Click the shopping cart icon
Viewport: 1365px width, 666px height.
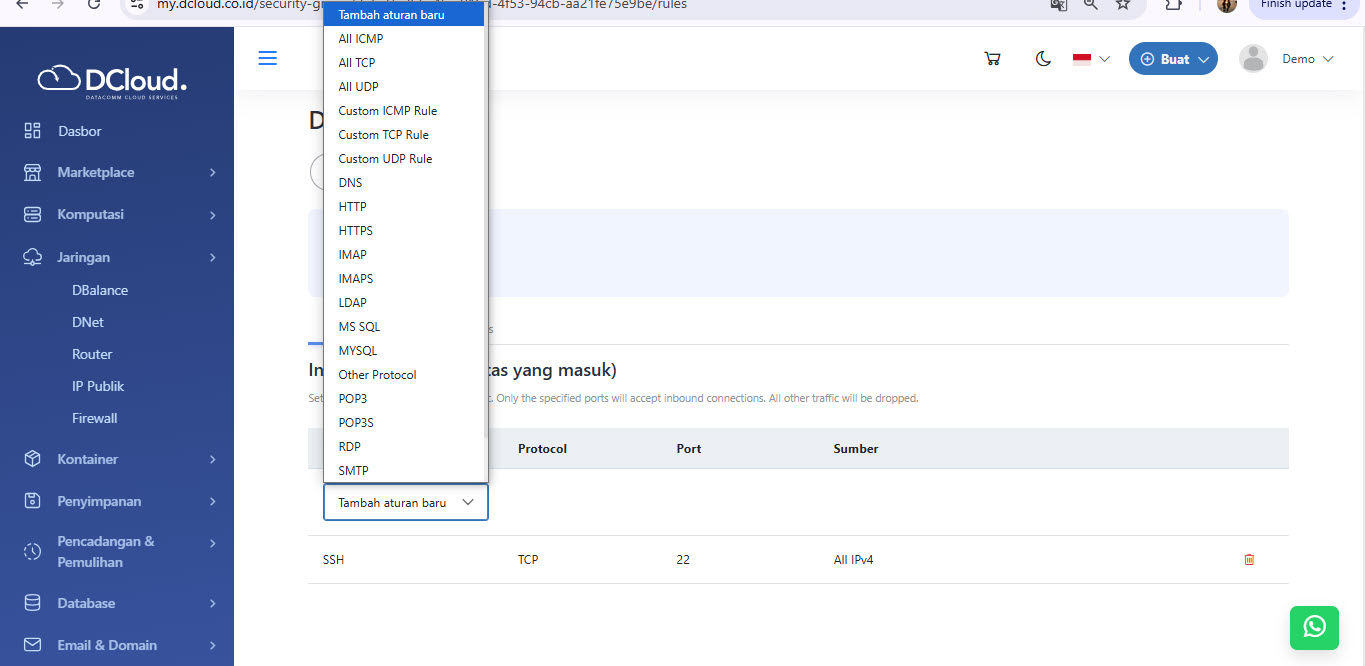point(992,59)
